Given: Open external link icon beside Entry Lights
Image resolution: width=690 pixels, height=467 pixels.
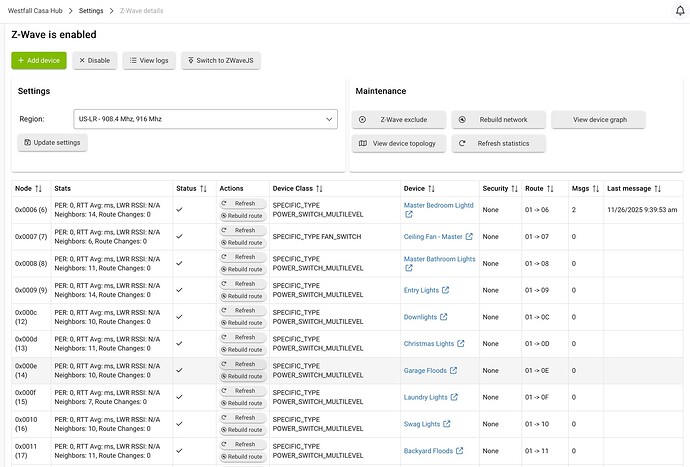Looking at the screenshot, I should [x=445, y=291].
